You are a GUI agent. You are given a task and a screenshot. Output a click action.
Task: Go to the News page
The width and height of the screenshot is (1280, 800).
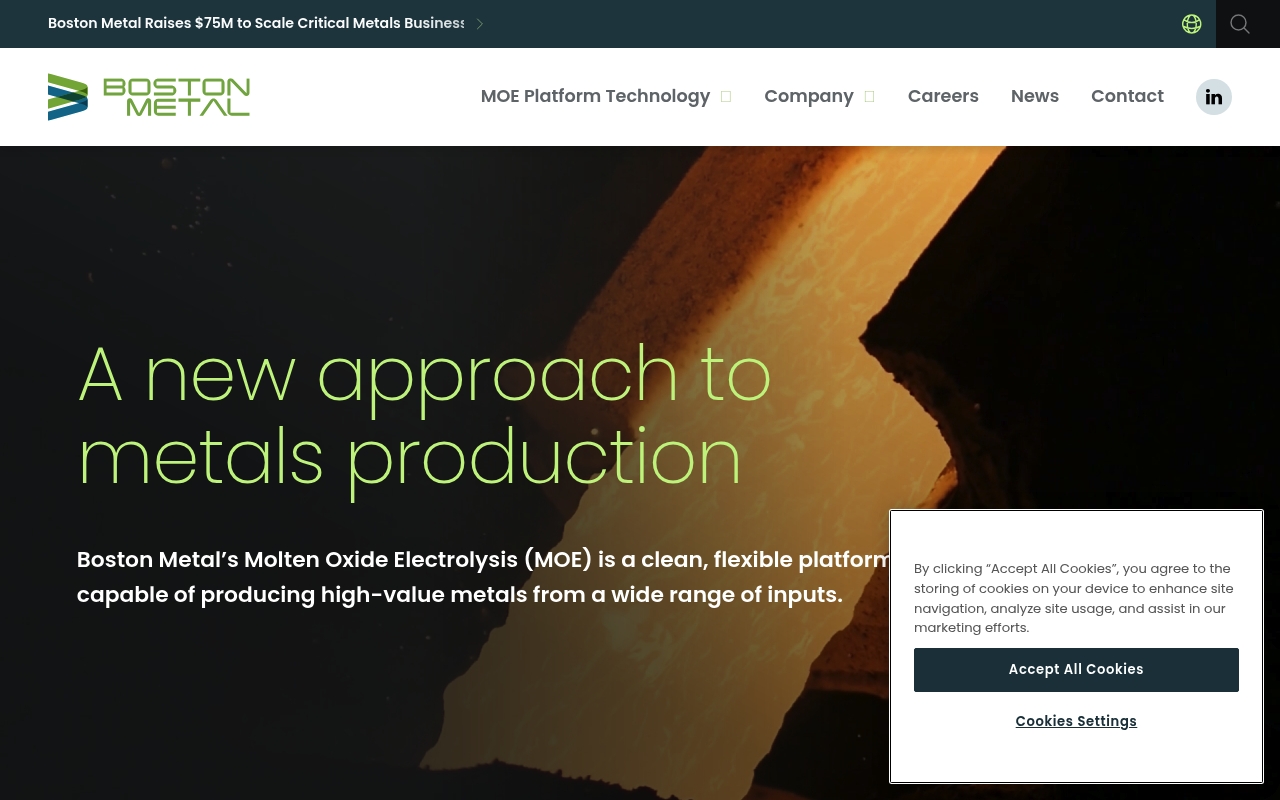point(1035,96)
